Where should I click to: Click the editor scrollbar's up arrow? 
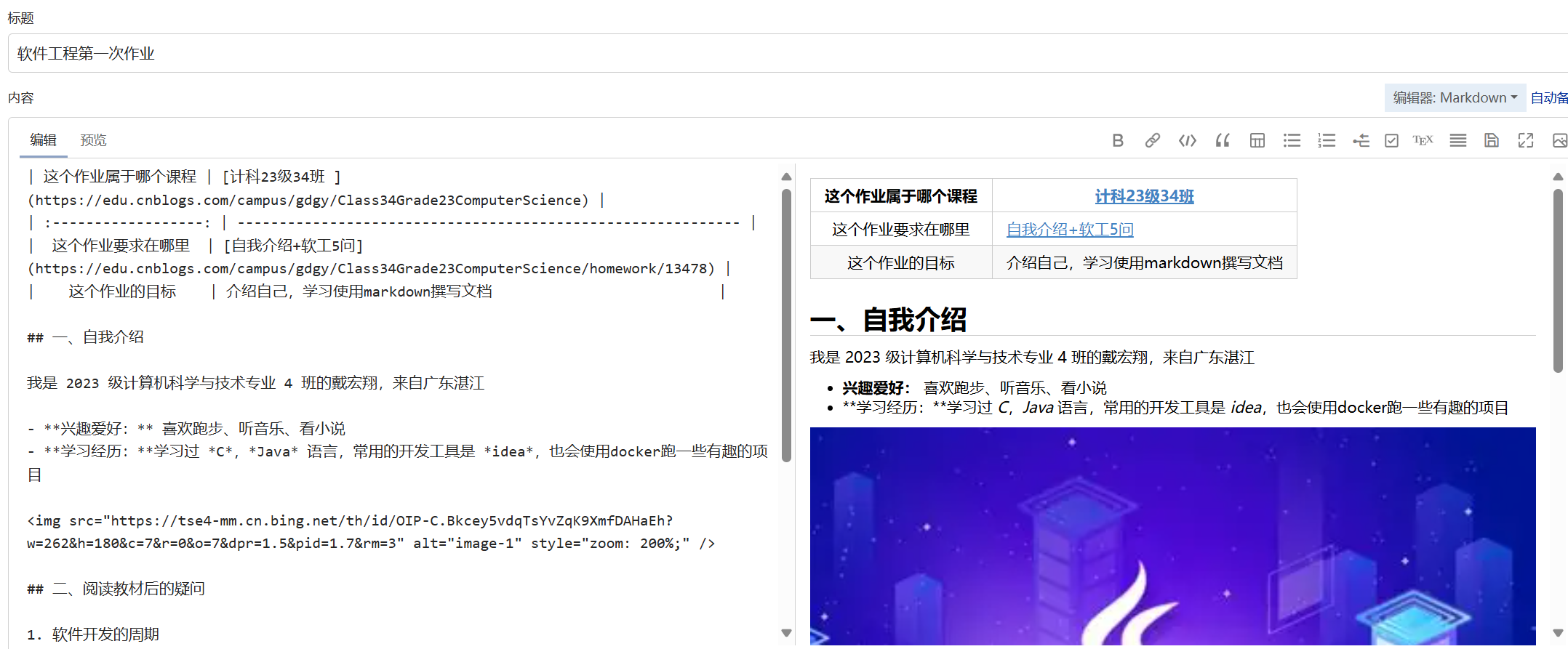coord(786,177)
